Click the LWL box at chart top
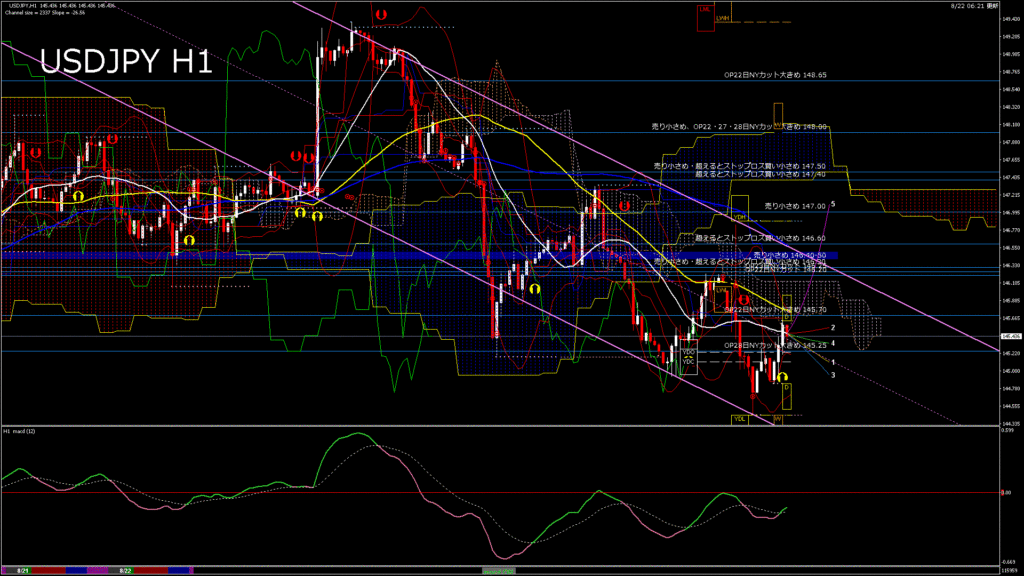1024x576 pixels. [705, 18]
